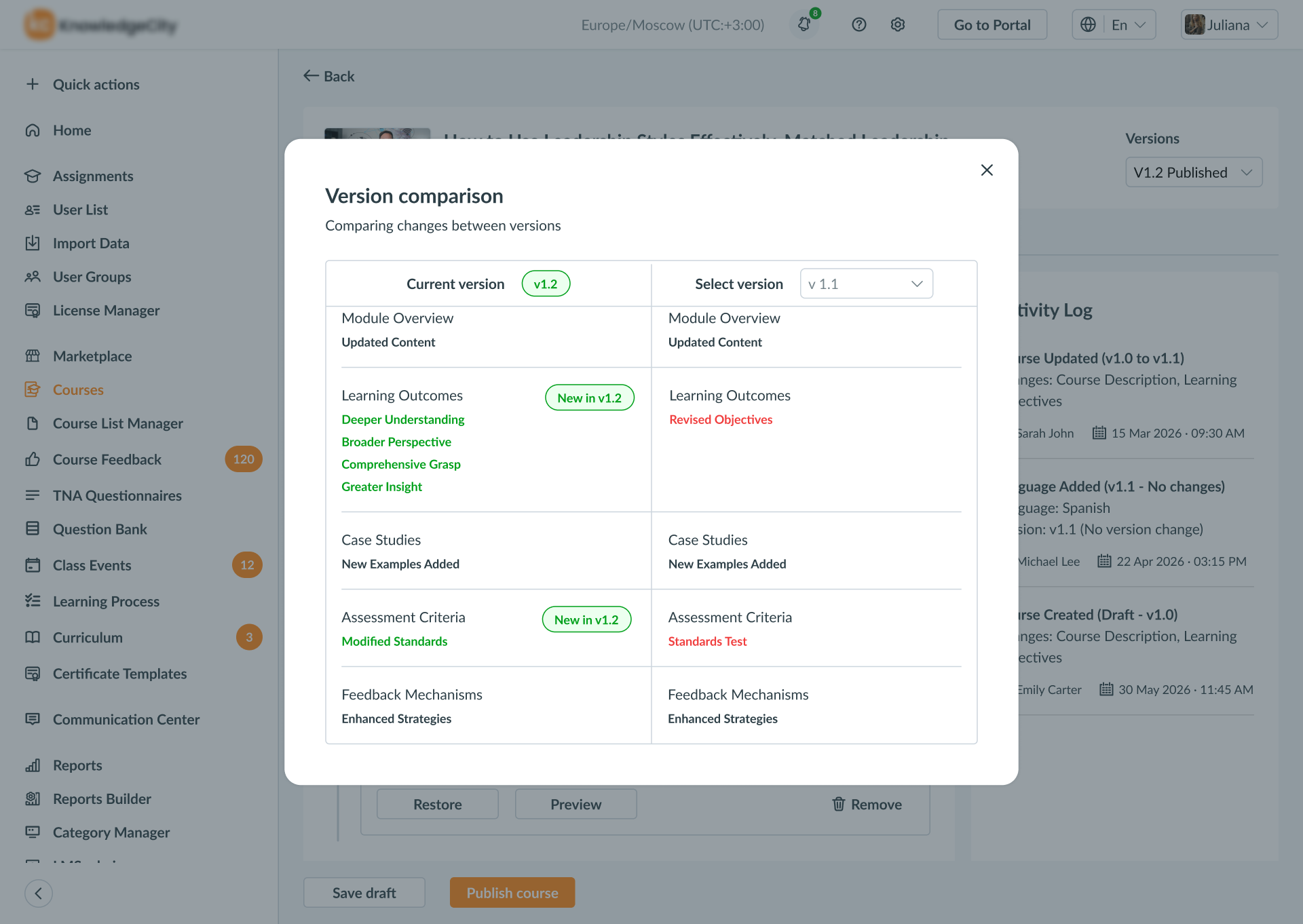Click the globe language icon
Viewport: 1303px width, 924px height.
(x=1088, y=25)
